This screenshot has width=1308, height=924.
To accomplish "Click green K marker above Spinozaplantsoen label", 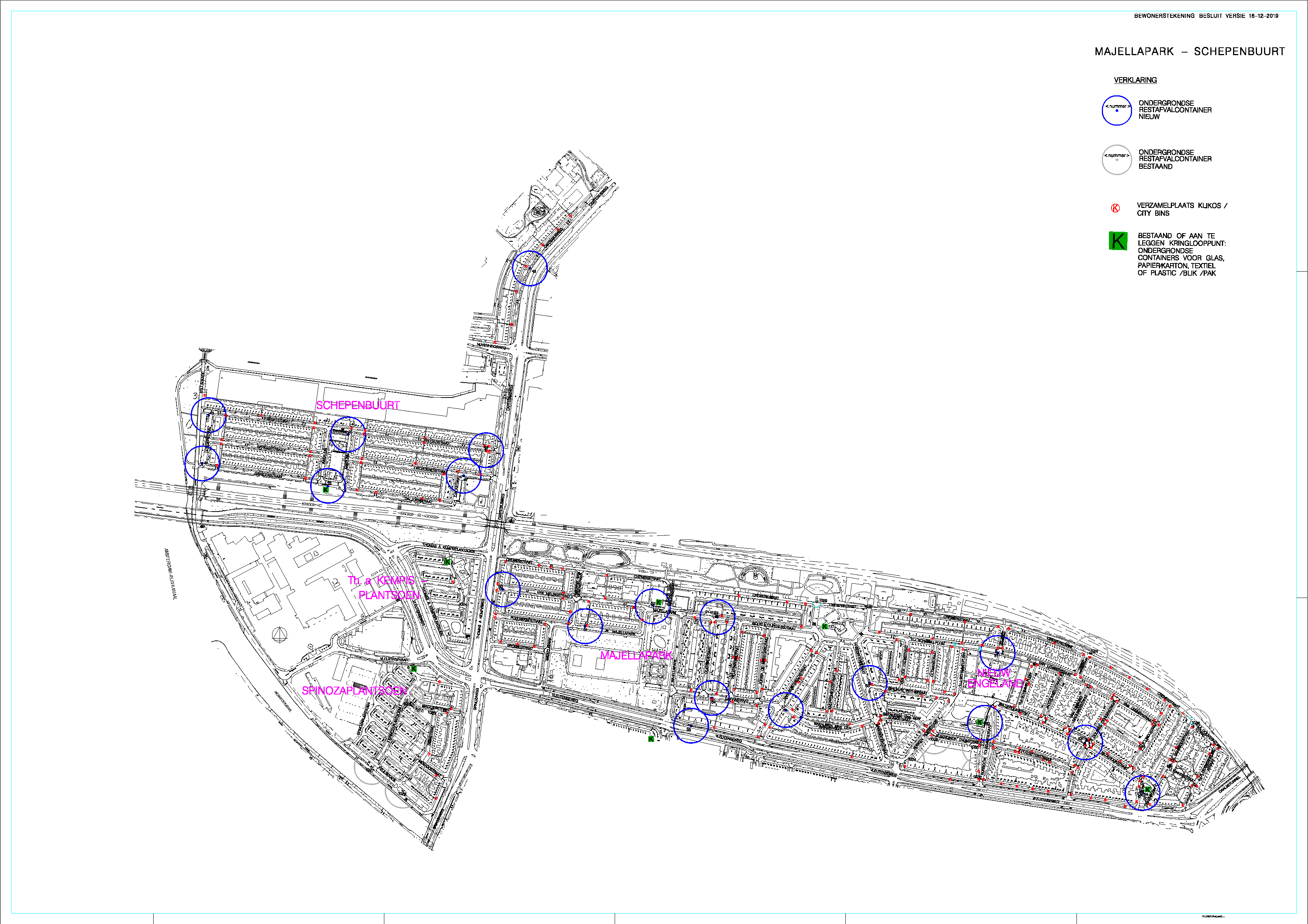I will click(x=414, y=668).
